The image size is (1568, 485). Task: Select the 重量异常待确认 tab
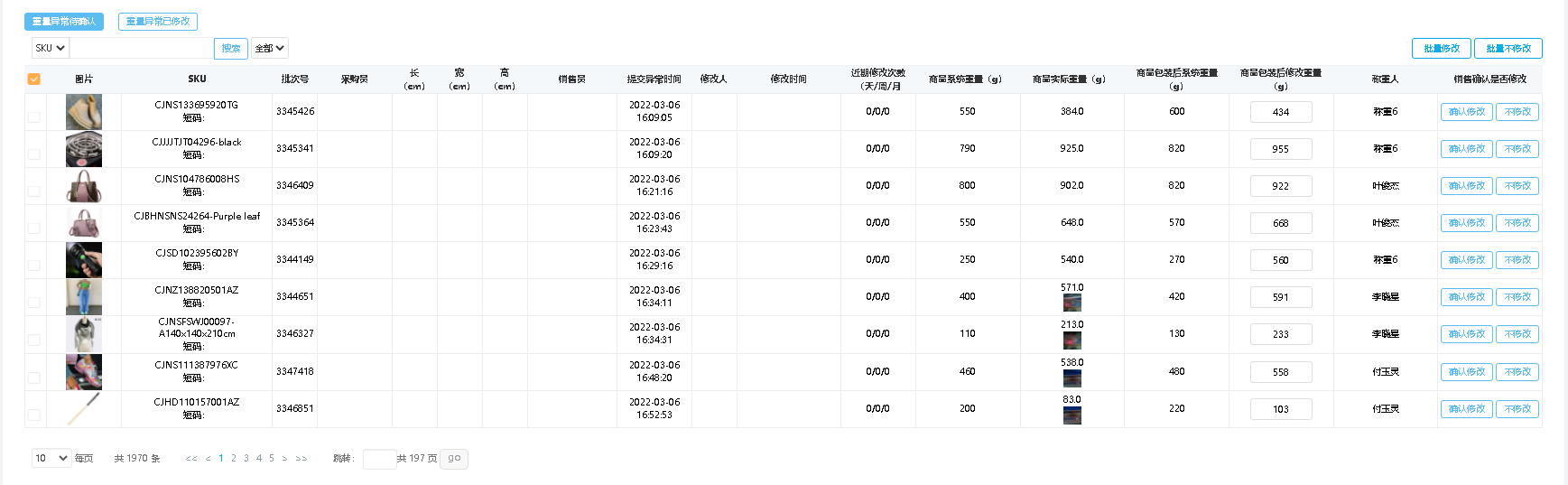[x=64, y=22]
